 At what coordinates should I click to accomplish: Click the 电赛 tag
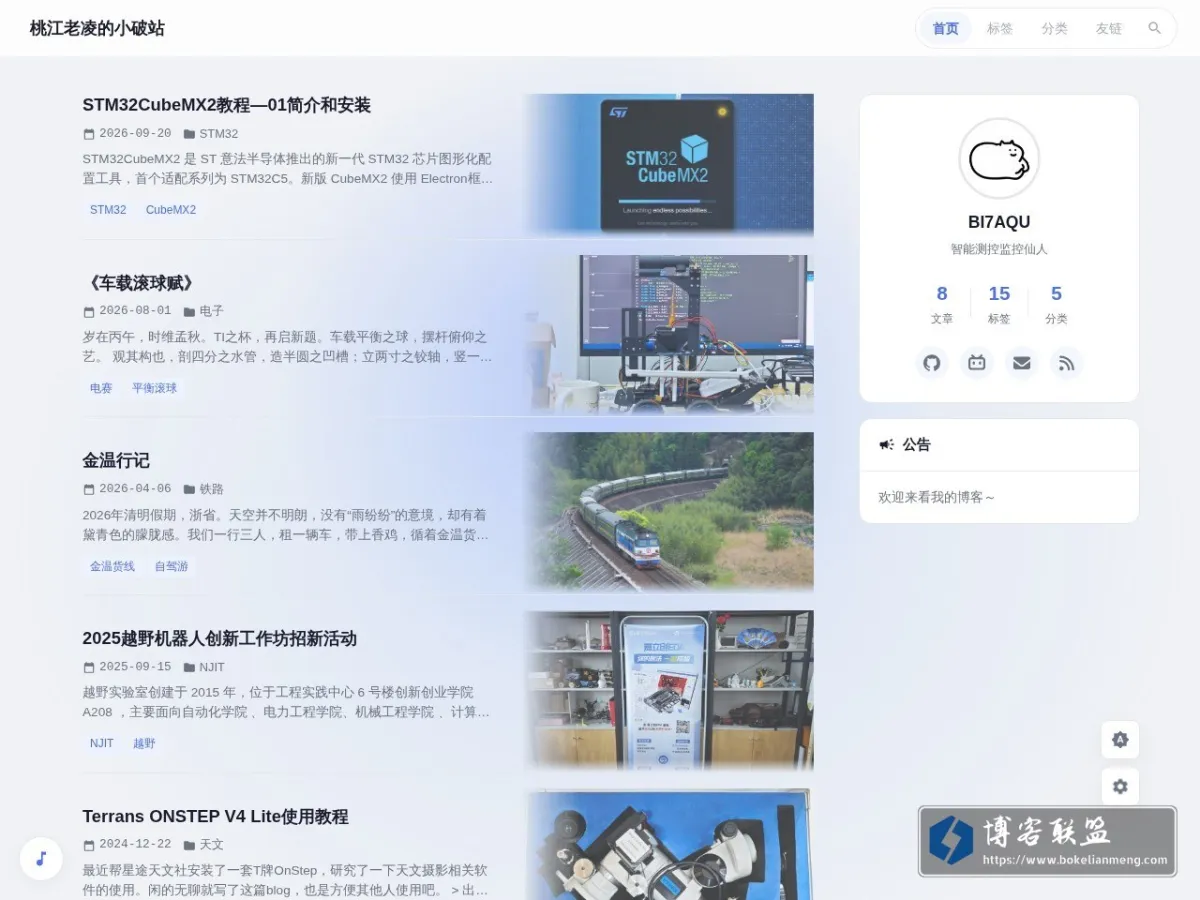101,388
